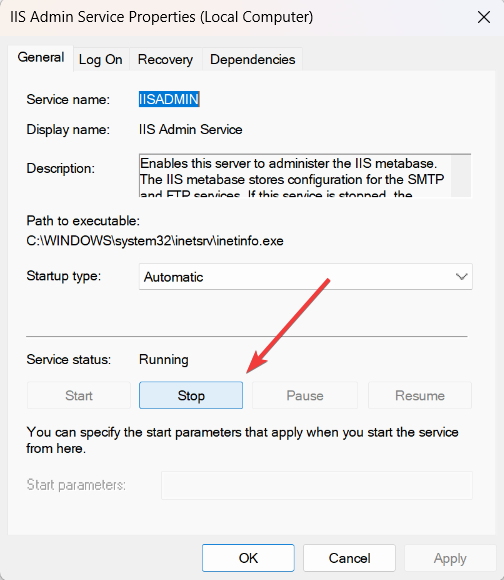Switch to the General tab
The width and height of the screenshot is (504, 580).
pyautogui.click(x=41, y=58)
